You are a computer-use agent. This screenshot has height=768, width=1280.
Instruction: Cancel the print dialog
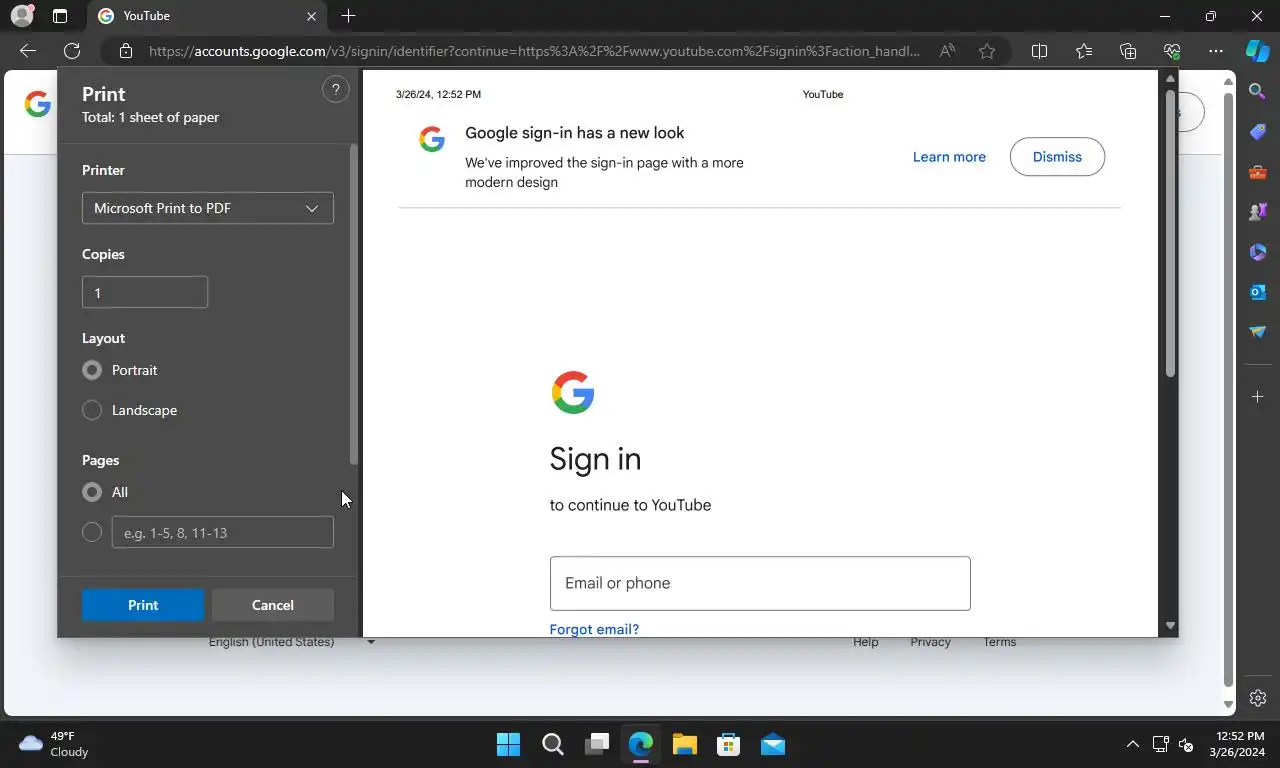click(273, 605)
